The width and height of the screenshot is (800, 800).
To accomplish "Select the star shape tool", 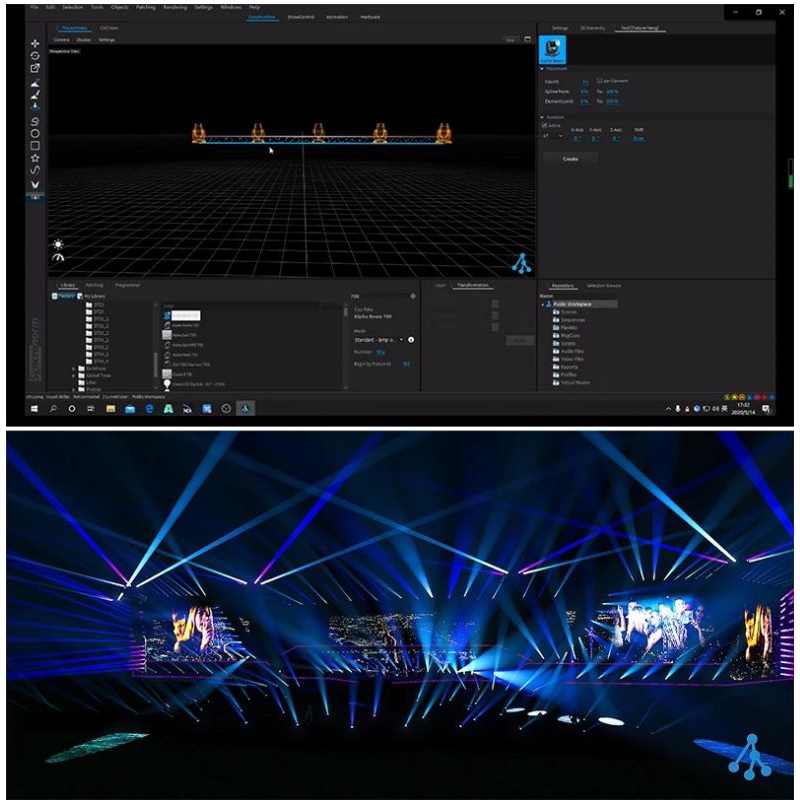I will click(x=35, y=158).
